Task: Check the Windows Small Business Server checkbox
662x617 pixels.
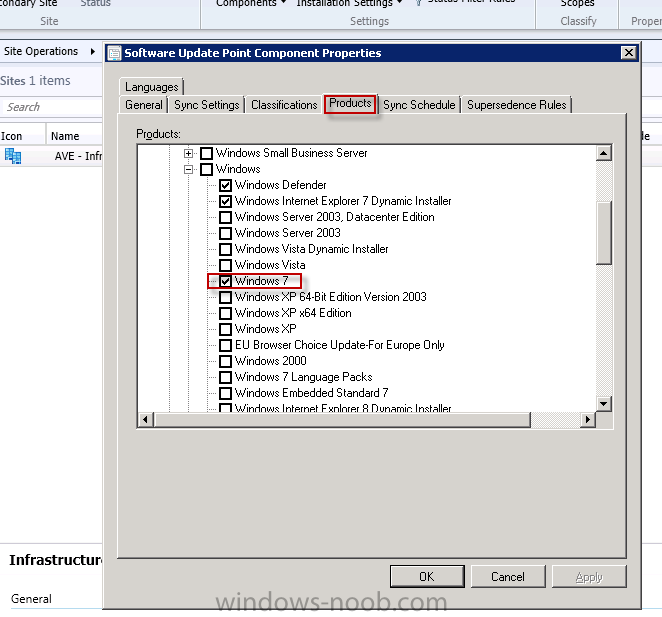Action: pos(206,153)
